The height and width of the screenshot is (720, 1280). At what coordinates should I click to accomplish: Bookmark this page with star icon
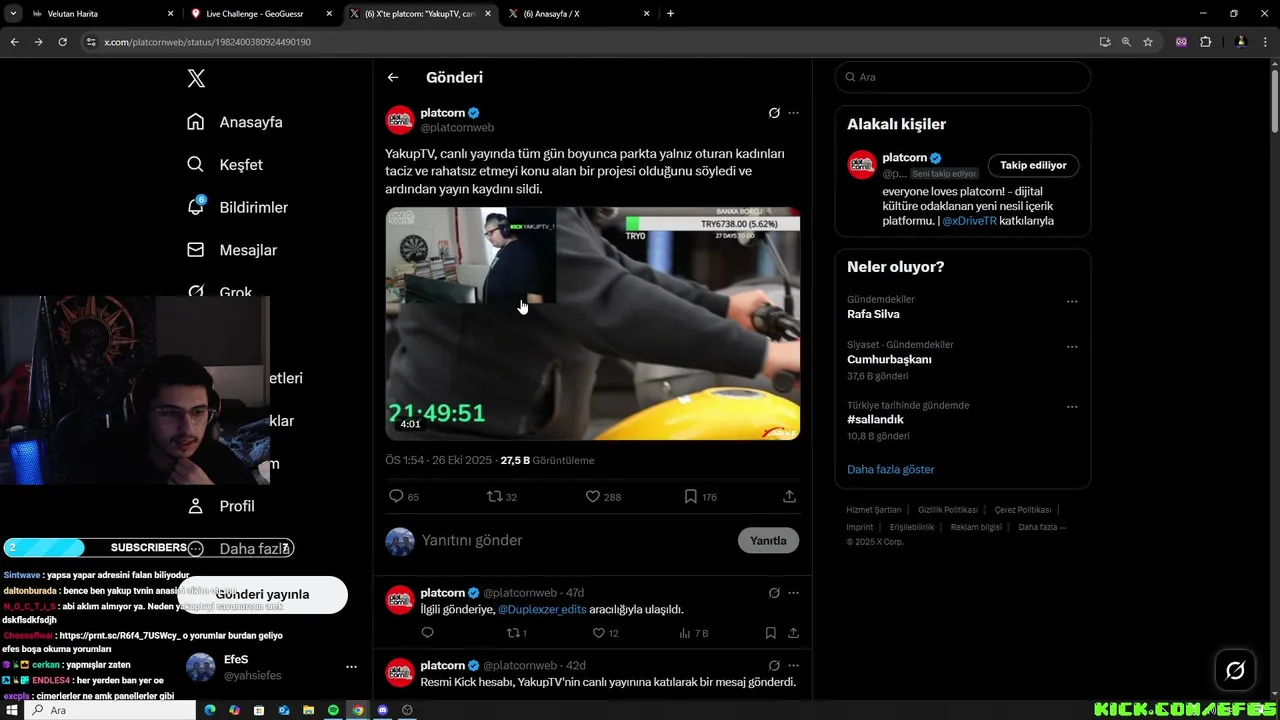pyautogui.click(x=1148, y=42)
